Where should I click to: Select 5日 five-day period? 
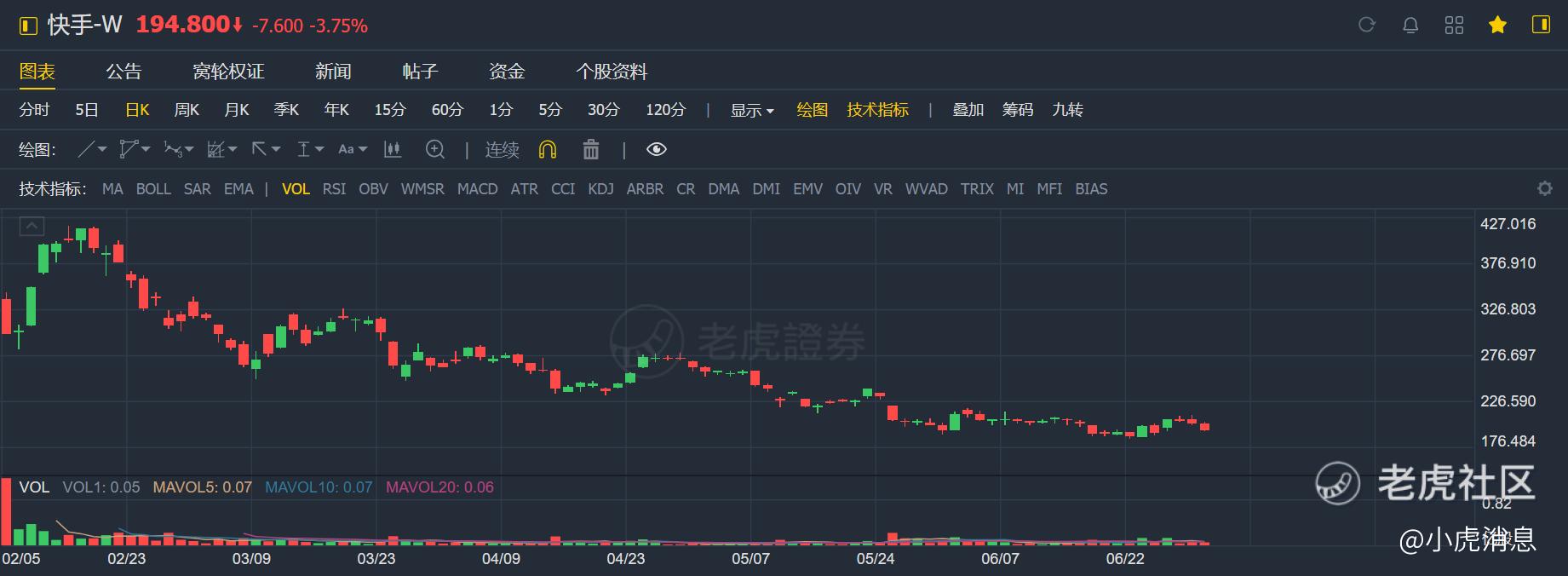tap(87, 110)
